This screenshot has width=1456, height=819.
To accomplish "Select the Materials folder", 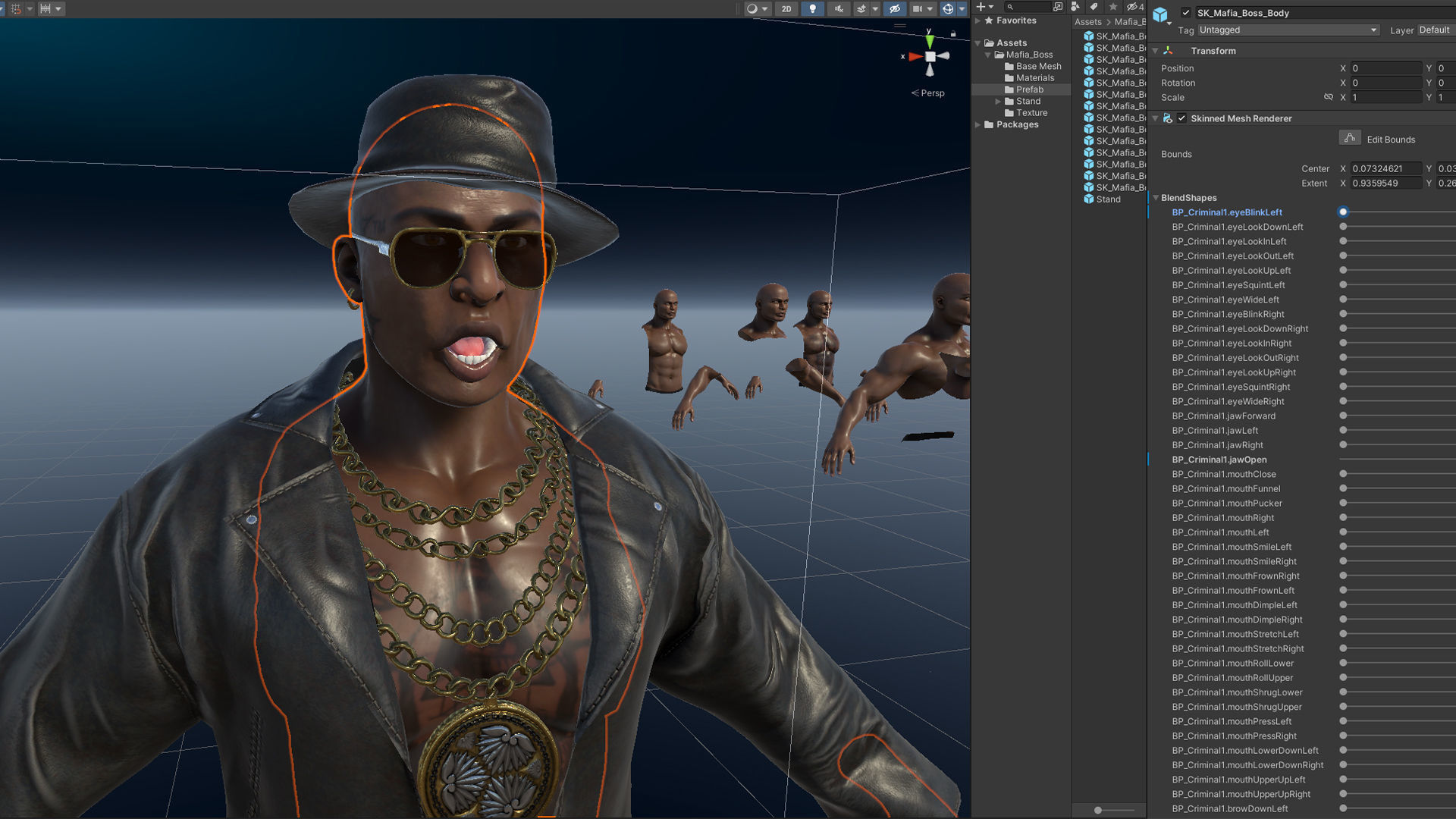I will [1029, 78].
